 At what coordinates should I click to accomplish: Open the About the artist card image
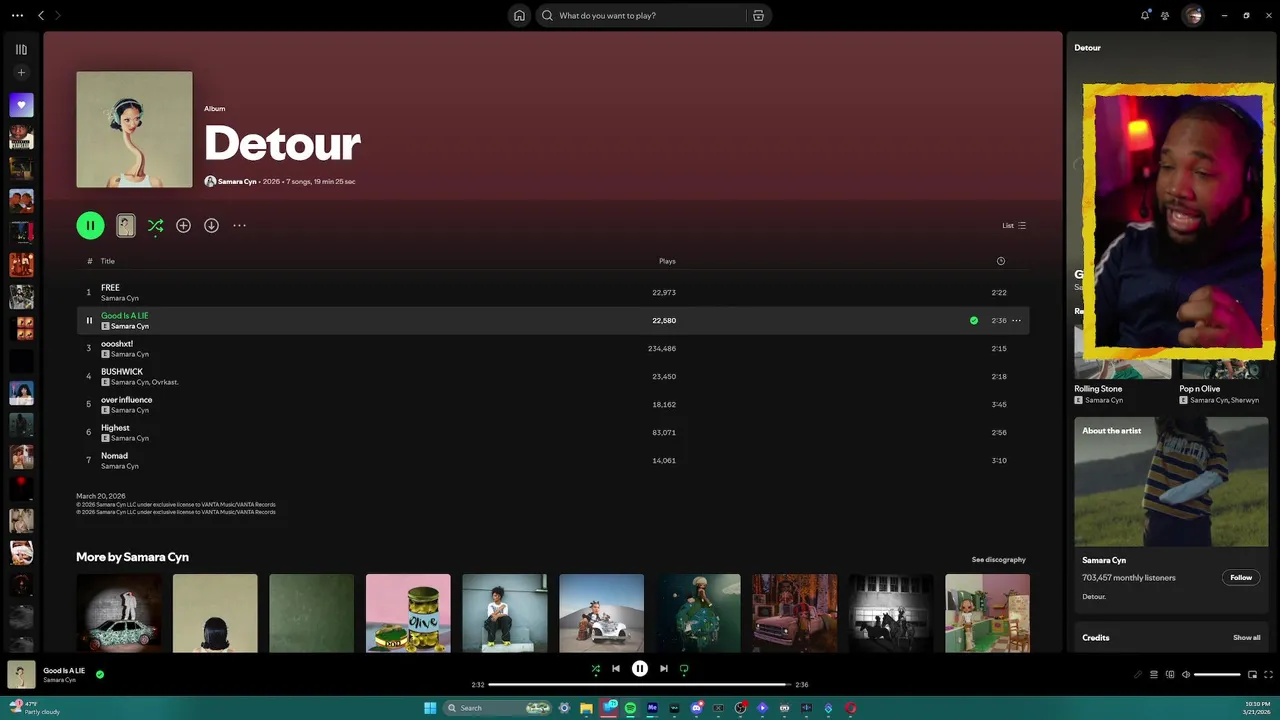point(1171,482)
